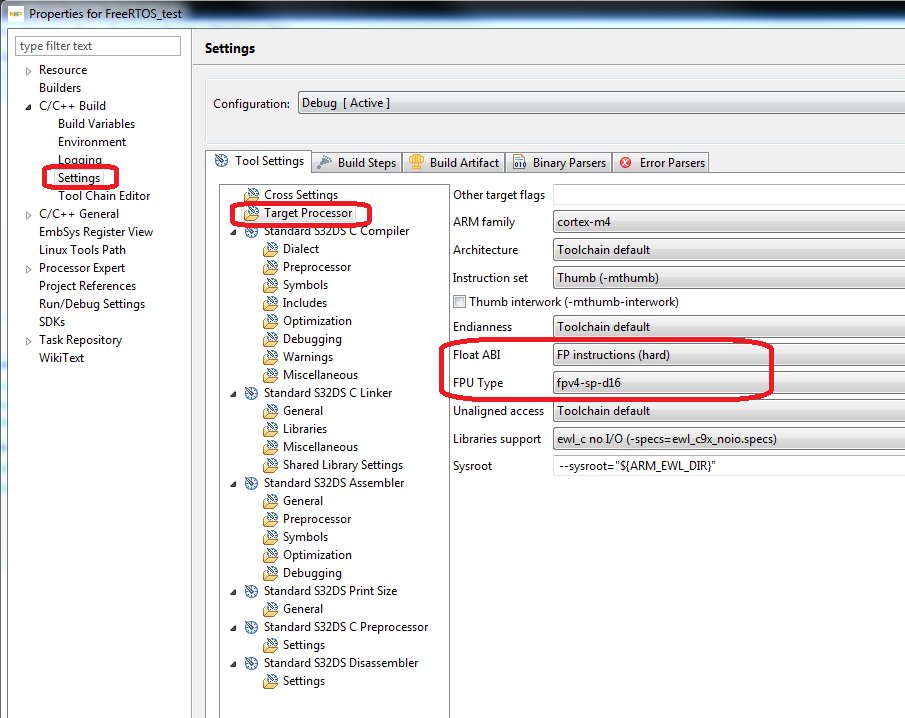Viewport: 905px width, 718px height.
Task: Click the Standard S32DS Assembler tool icon
Action: point(251,483)
